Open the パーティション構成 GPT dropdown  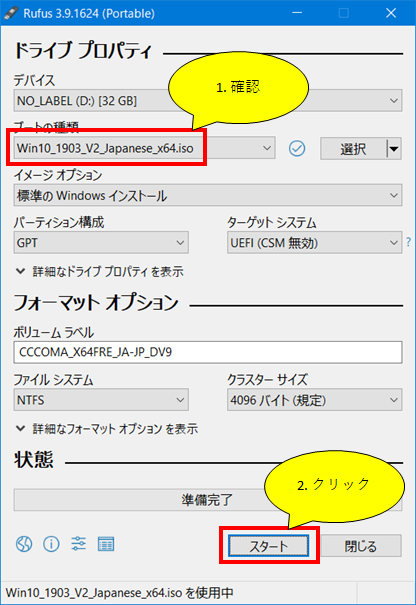[101, 242]
